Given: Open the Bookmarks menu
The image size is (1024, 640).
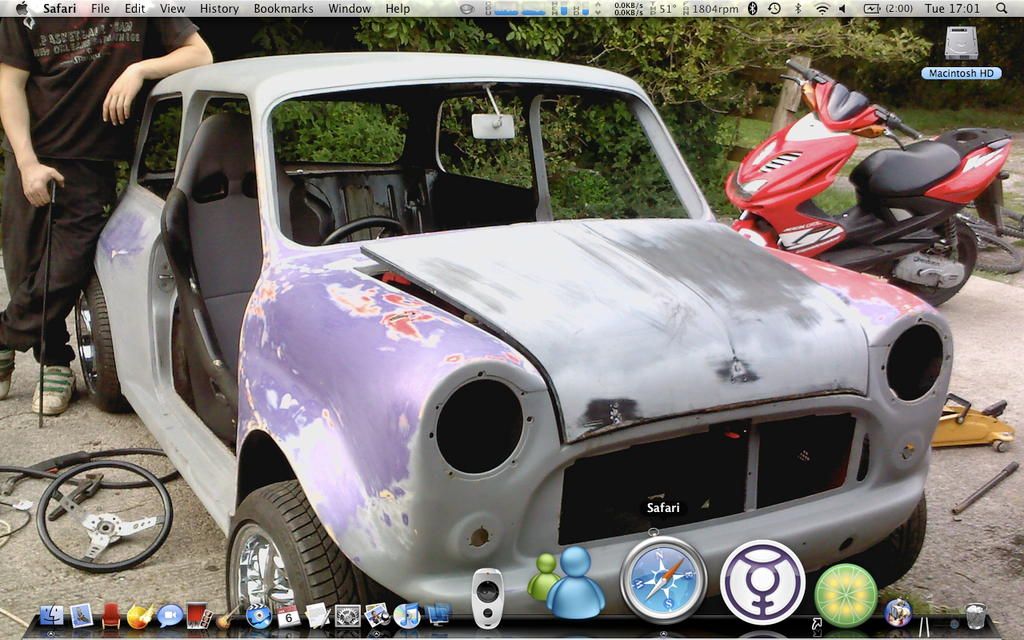Looking at the screenshot, I should (283, 8).
